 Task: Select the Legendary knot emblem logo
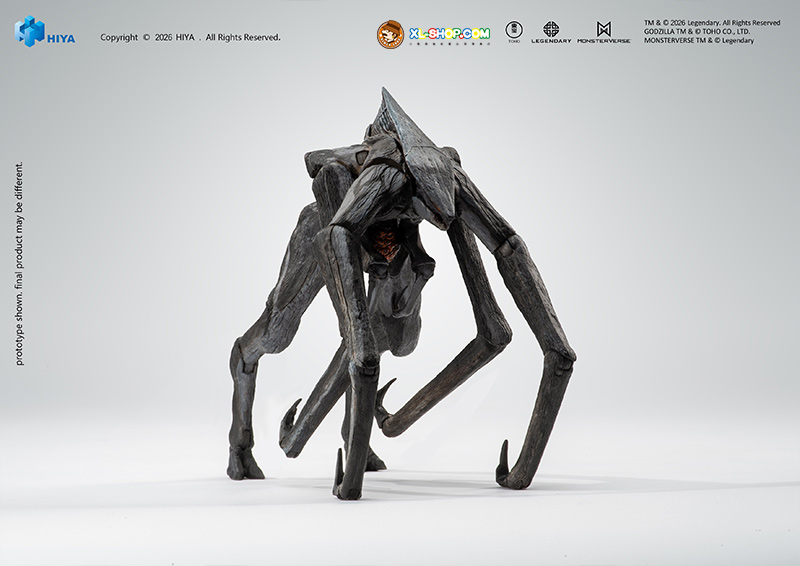(x=551, y=29)
